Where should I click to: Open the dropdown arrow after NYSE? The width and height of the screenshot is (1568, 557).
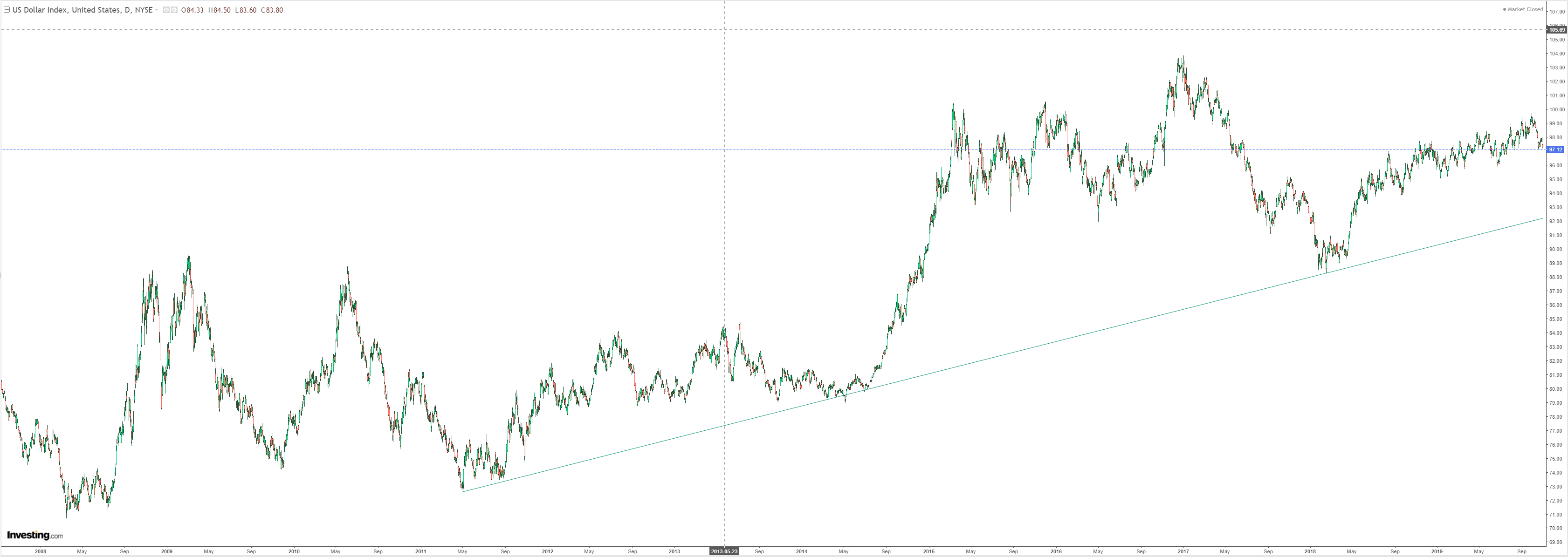point(157,10)
